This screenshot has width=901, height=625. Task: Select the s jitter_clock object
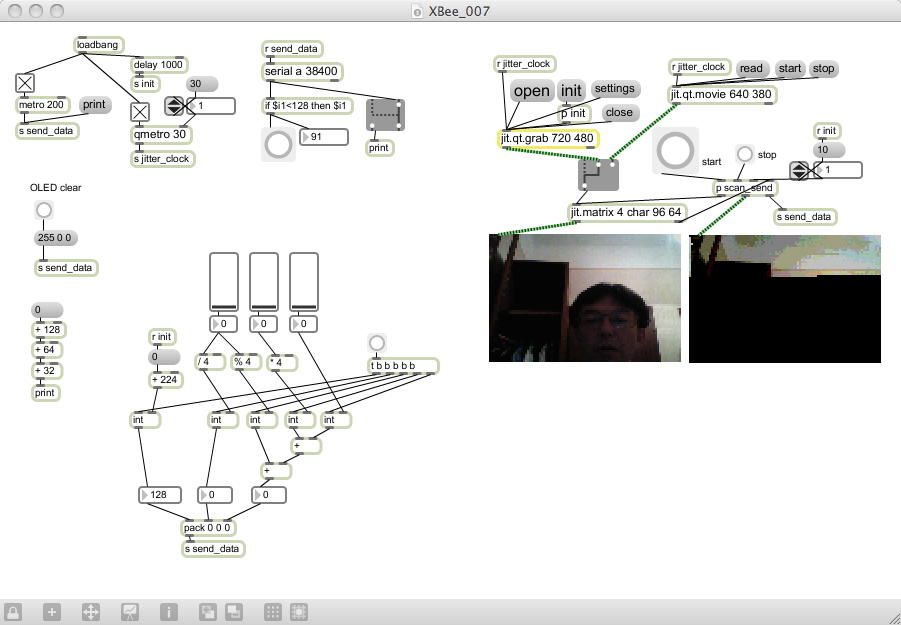click(x=163, y=159)
